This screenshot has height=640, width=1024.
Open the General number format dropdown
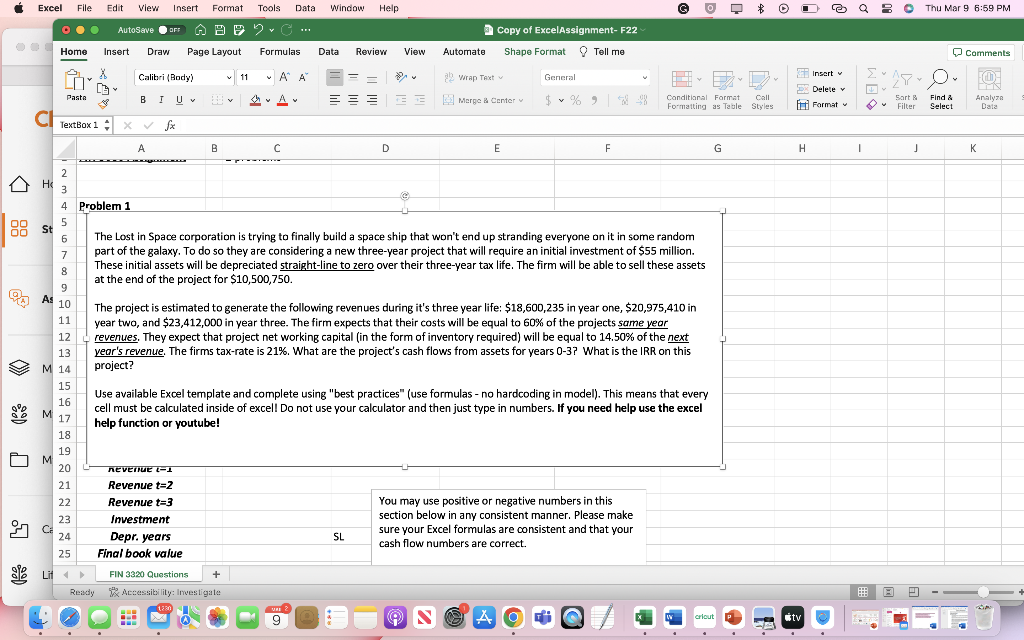tap(646, 77)
